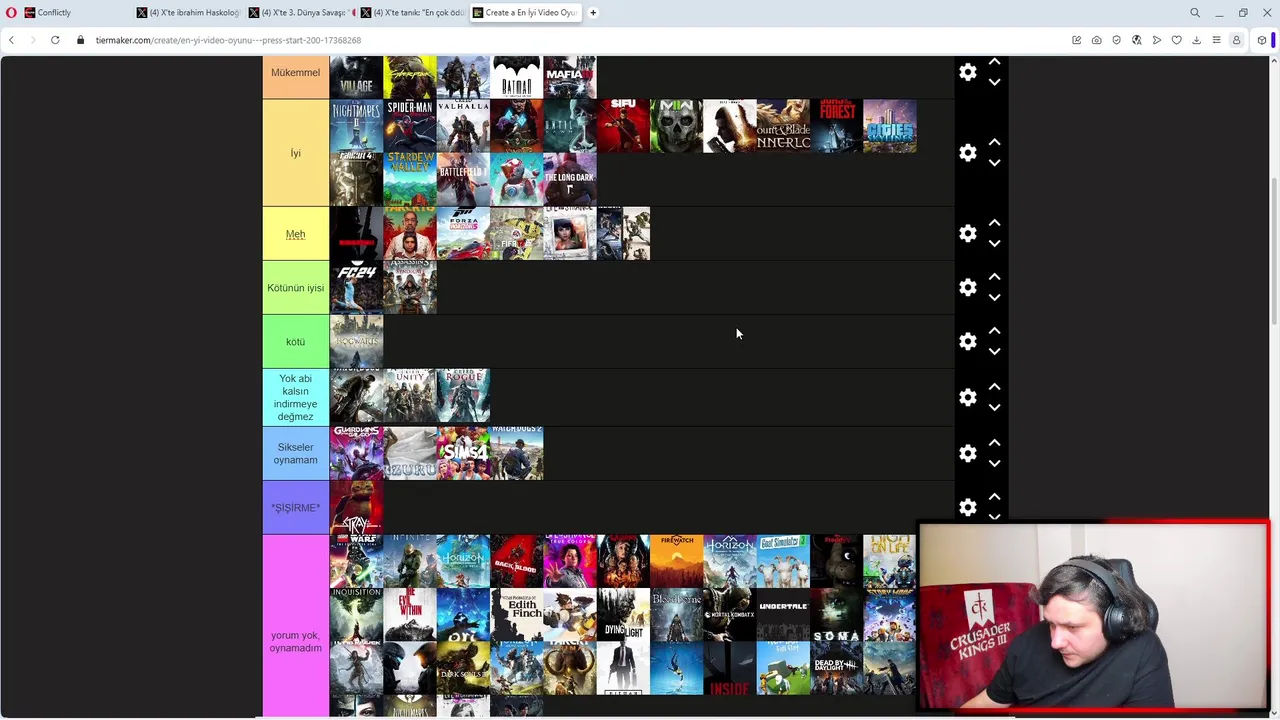Select the Sifu game thumbnail
The width and height of the screenshot is (1280, 720).
pyautogui.click(x=623, y=126)
